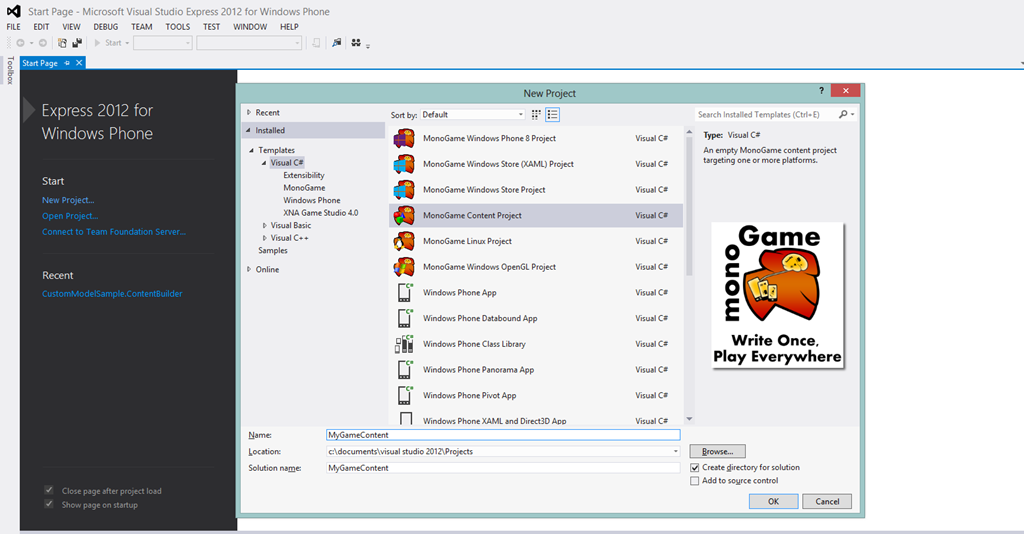1024x534 pixels.
Task: Enable Add to source control checkbox
Action: [695, 480]
